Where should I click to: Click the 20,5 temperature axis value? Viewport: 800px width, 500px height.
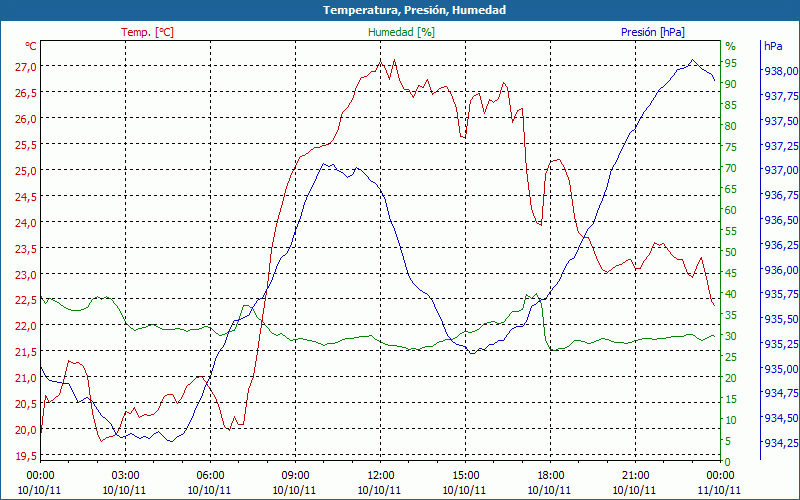click(26, 404)
